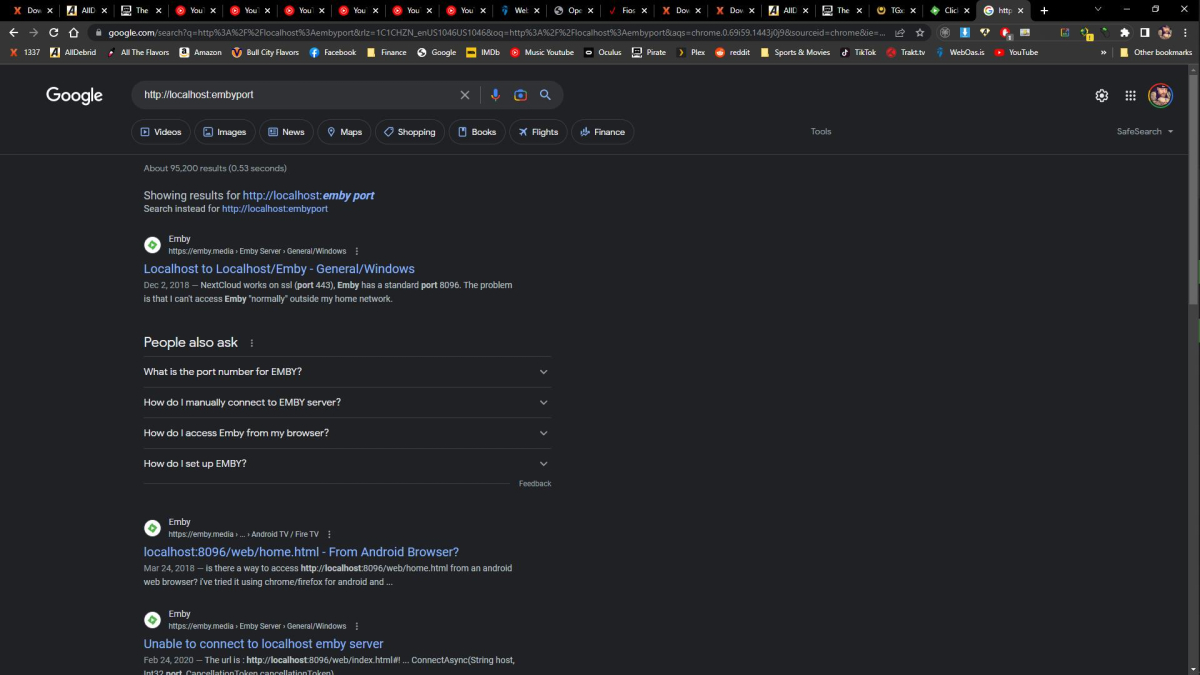
Task: Click 'Search instead for http://localhost:embyport'
Action: (x=275, y=208)
